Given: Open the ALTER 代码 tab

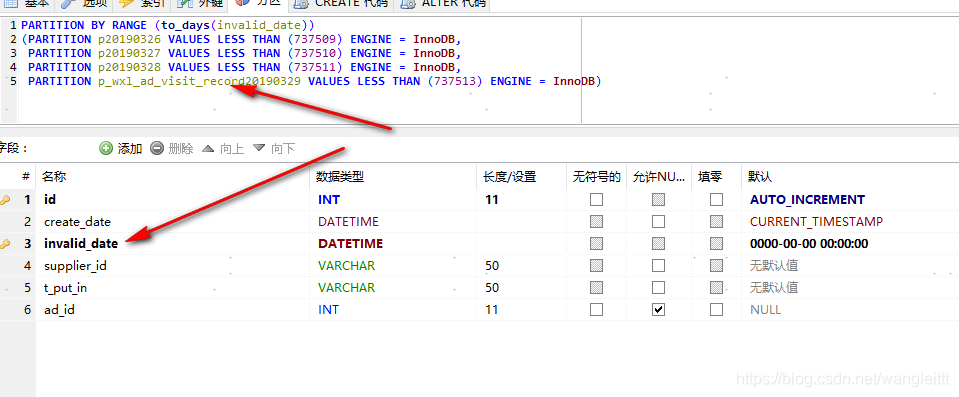Looking at the screenshot, I should [442, 4].
